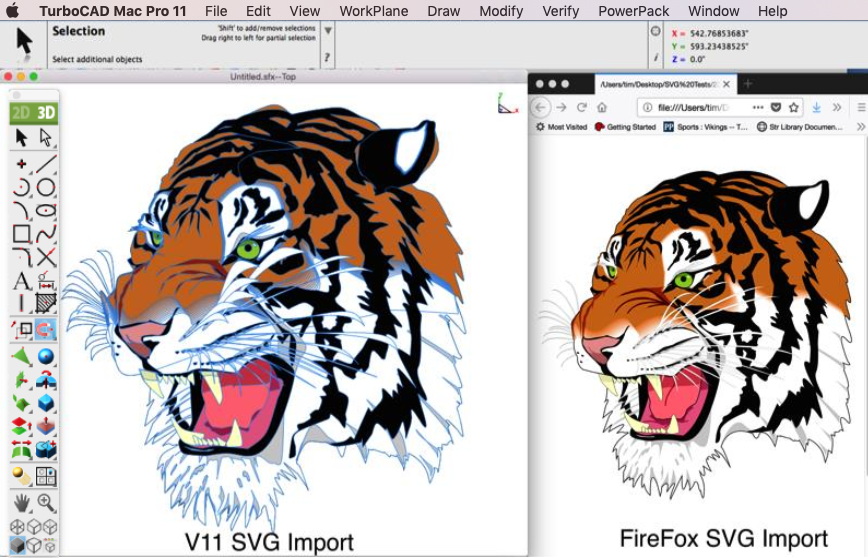868x558 pixels.
Task: Select the Text tool letter A
Action: point(22,281)
